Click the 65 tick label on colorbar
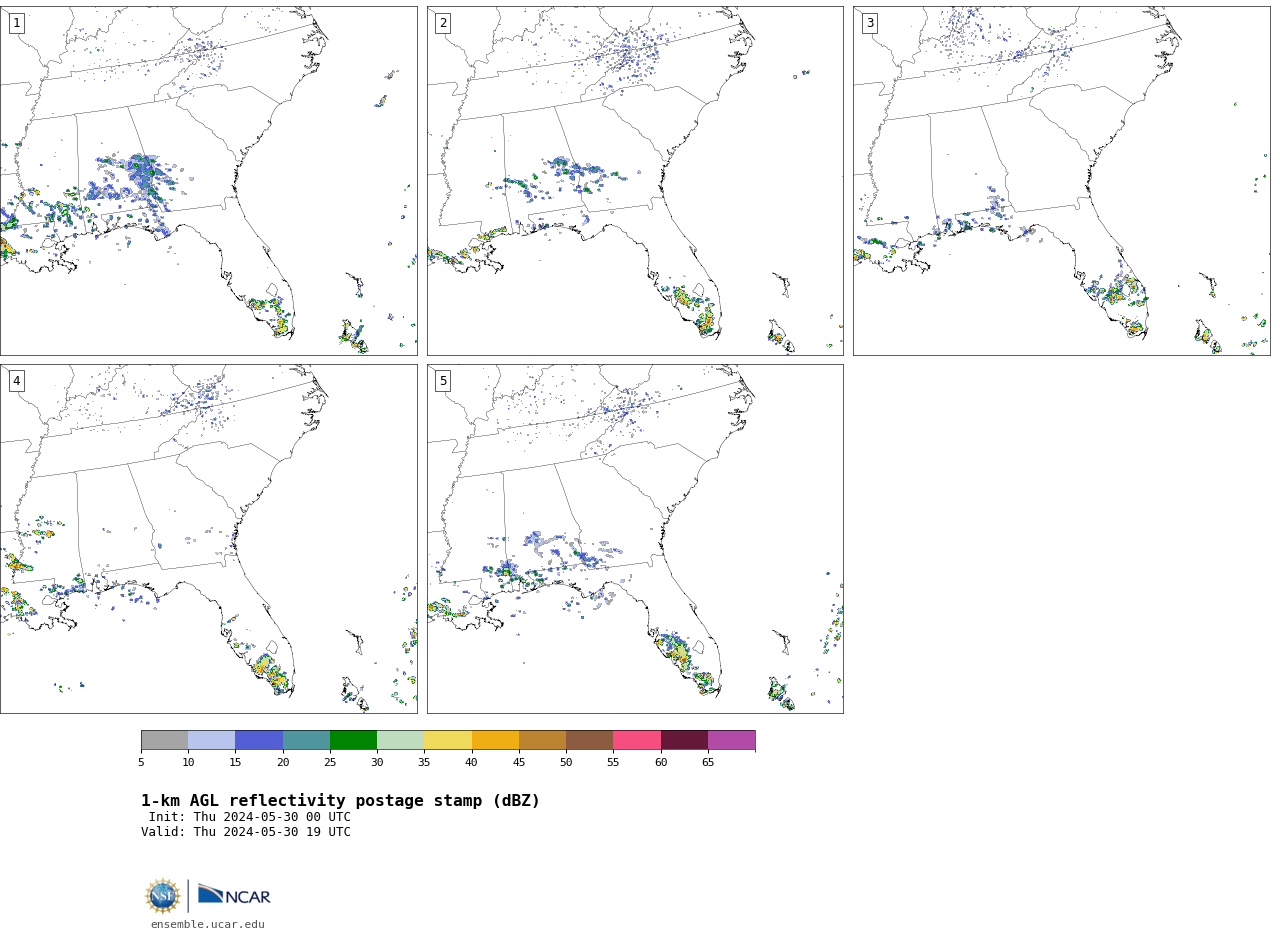Screen dimensions: 1280x936 pos(708,763)
